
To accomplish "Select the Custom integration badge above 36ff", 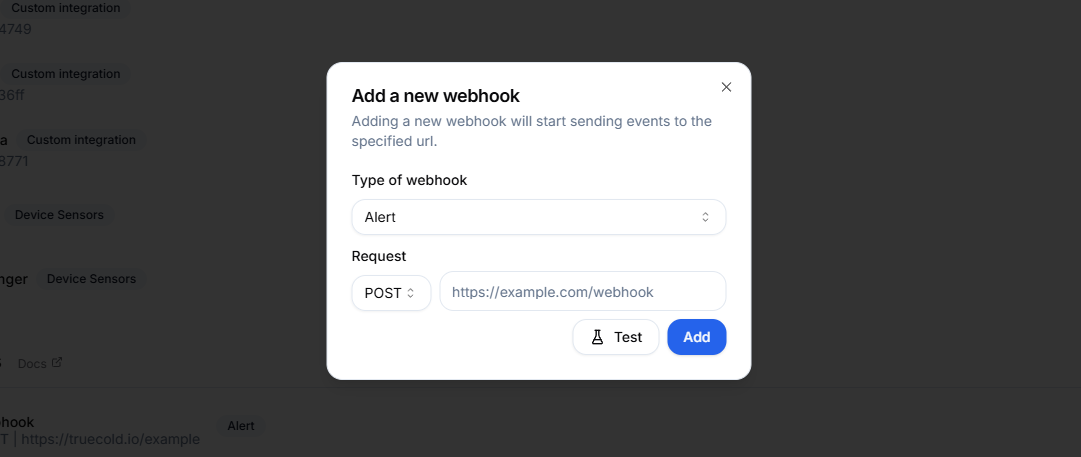I will (x=65, y=74).
